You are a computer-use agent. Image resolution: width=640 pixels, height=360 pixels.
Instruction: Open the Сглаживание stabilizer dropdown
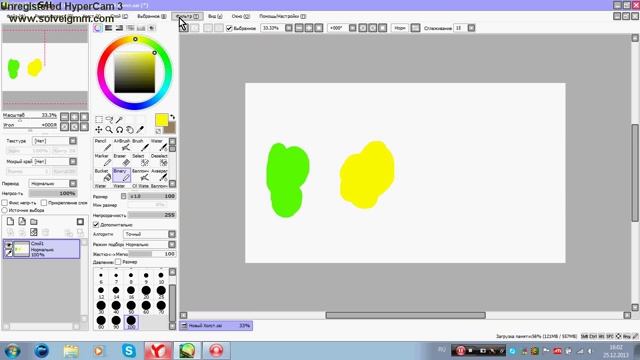[x=471, y=28]
